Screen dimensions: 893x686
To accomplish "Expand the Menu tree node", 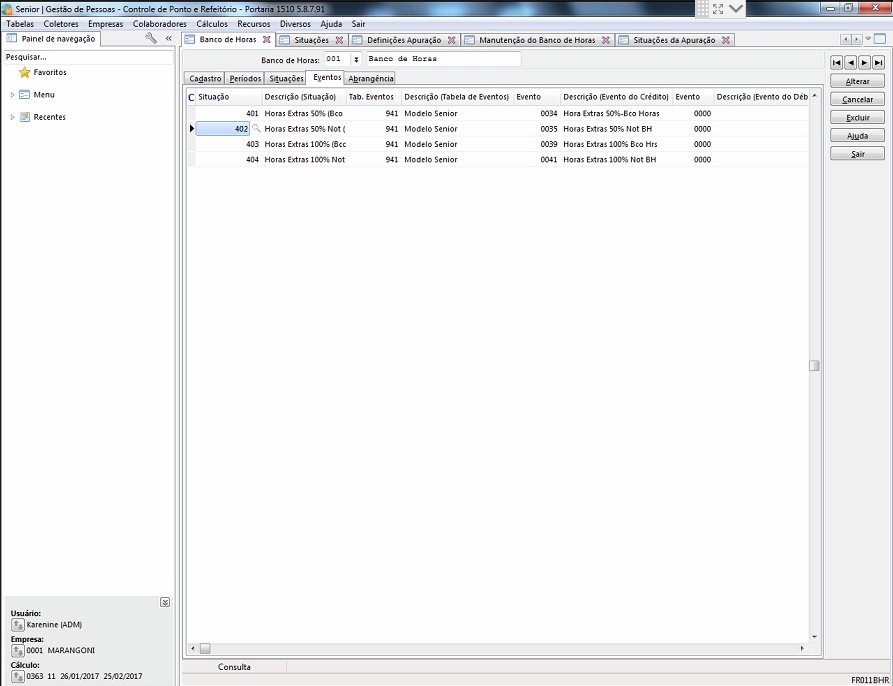I will (12, 95).
